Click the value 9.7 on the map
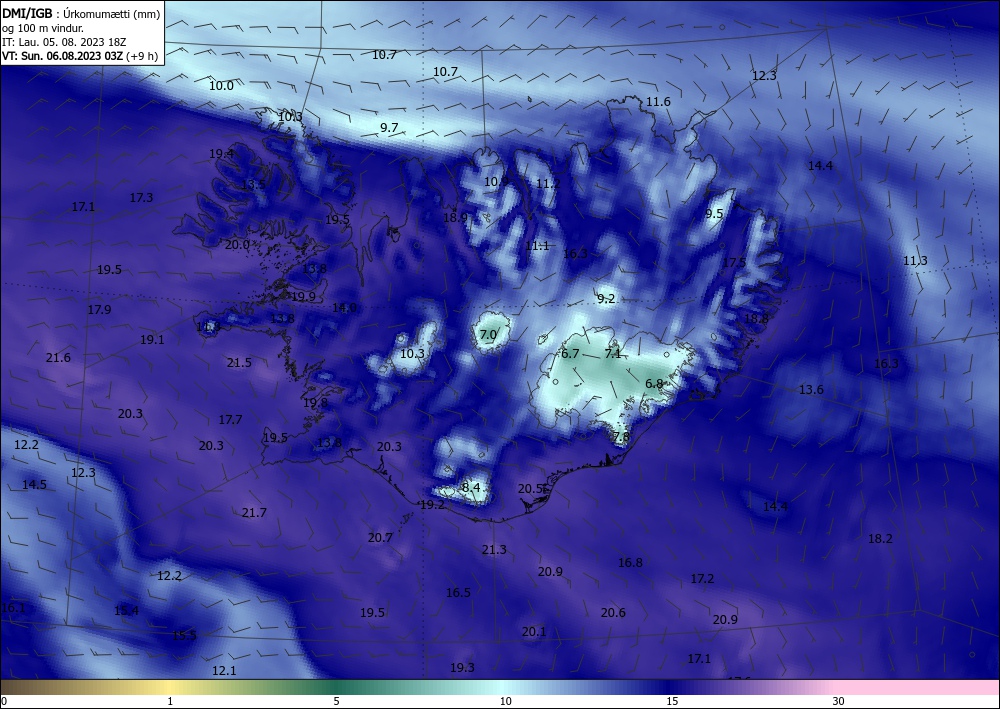 389,128
